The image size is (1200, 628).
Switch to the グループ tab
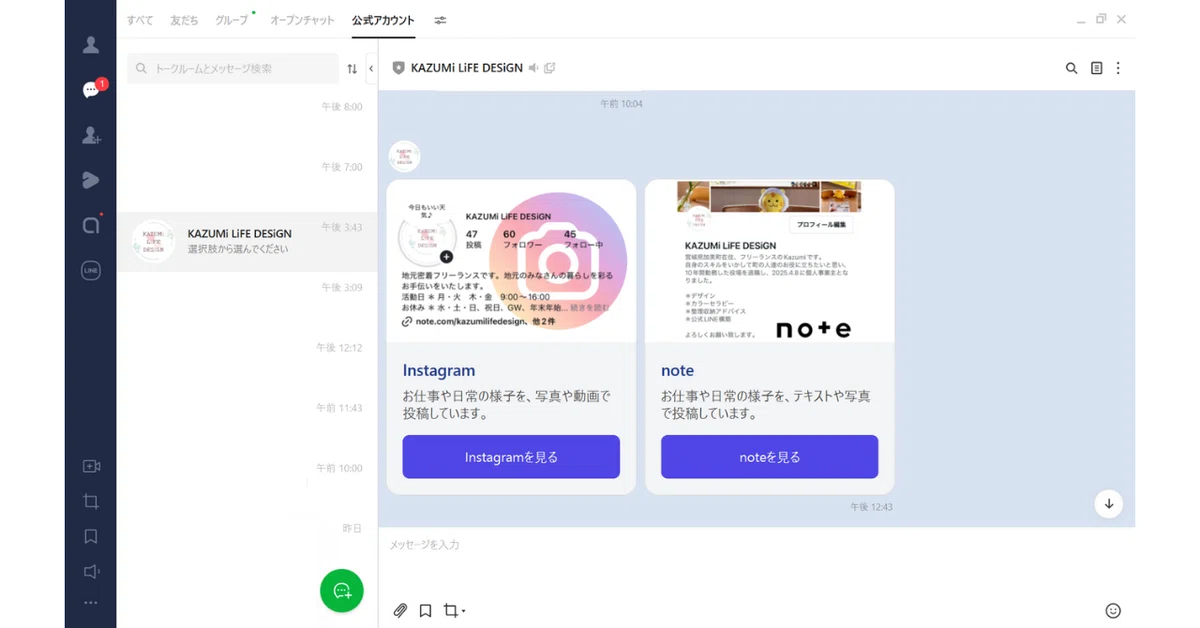(232, 20)
